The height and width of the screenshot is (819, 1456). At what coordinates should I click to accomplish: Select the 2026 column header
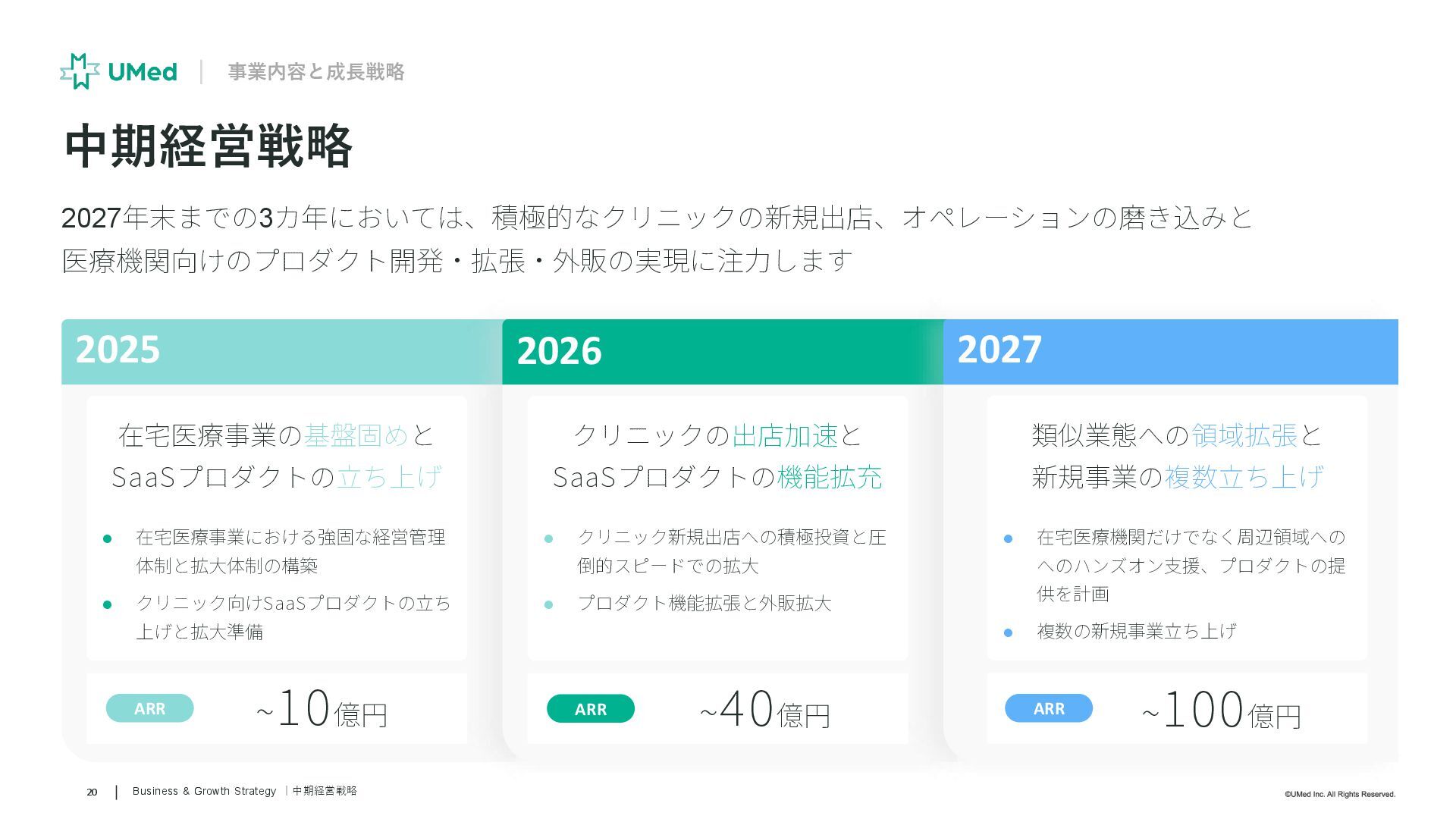point(559,352)
